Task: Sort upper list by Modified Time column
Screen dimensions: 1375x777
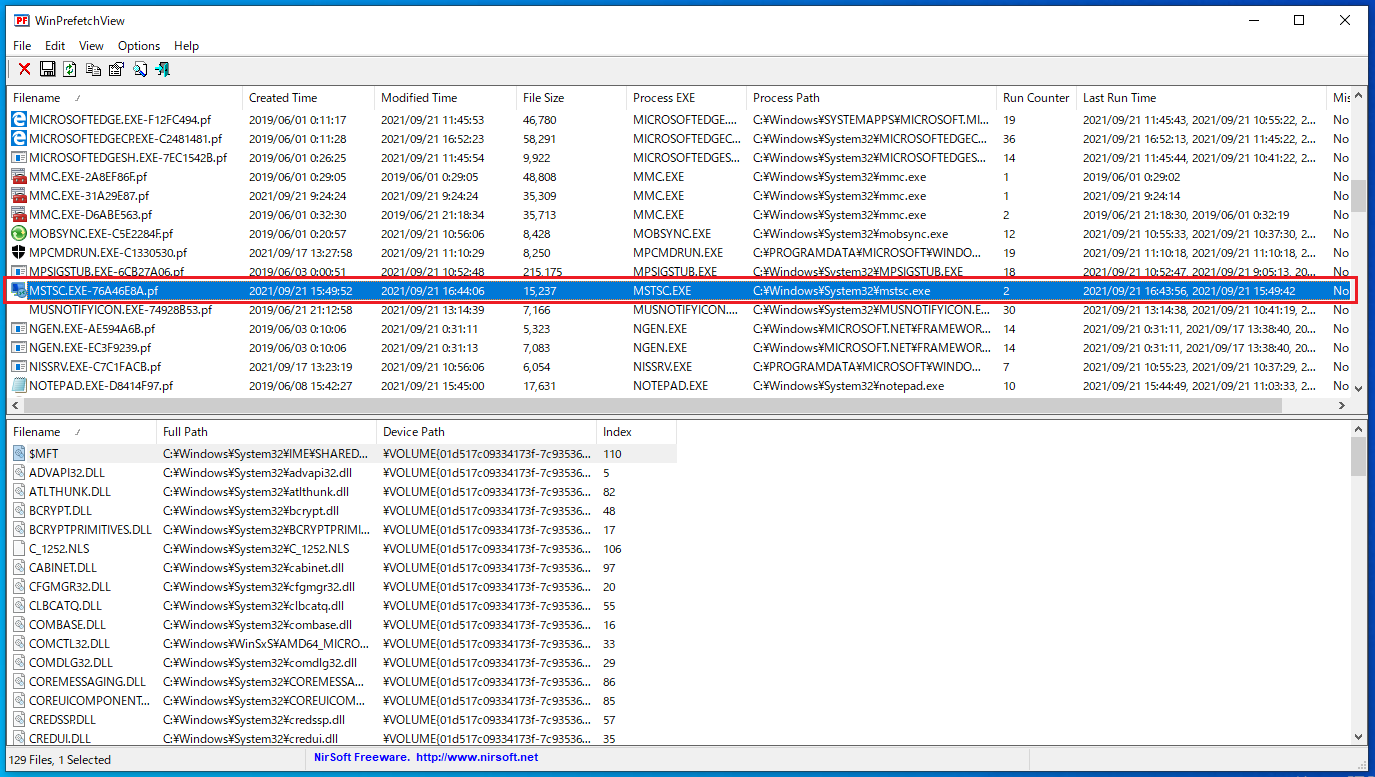Action: coord(445,98)
